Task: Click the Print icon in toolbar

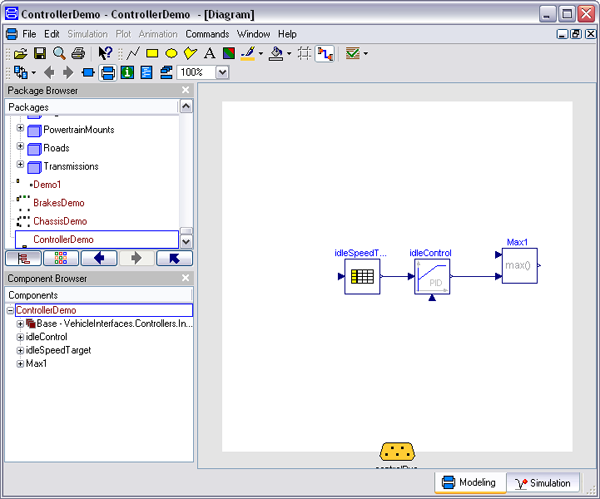Action: tap(78, 53)
